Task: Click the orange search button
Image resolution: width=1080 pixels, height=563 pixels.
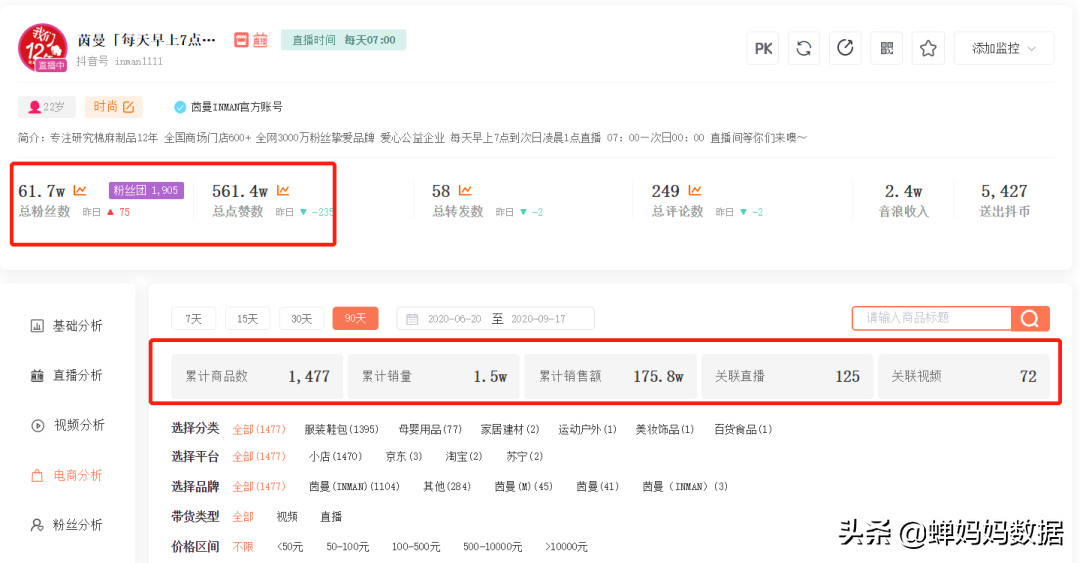Action: point(1030,318)
